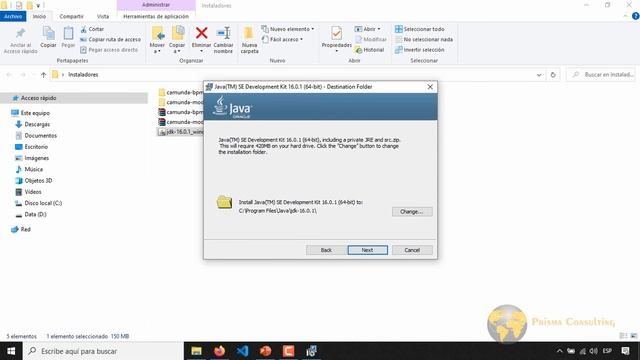Refresh the Instaladores folder view

click(x=553, y=75)
